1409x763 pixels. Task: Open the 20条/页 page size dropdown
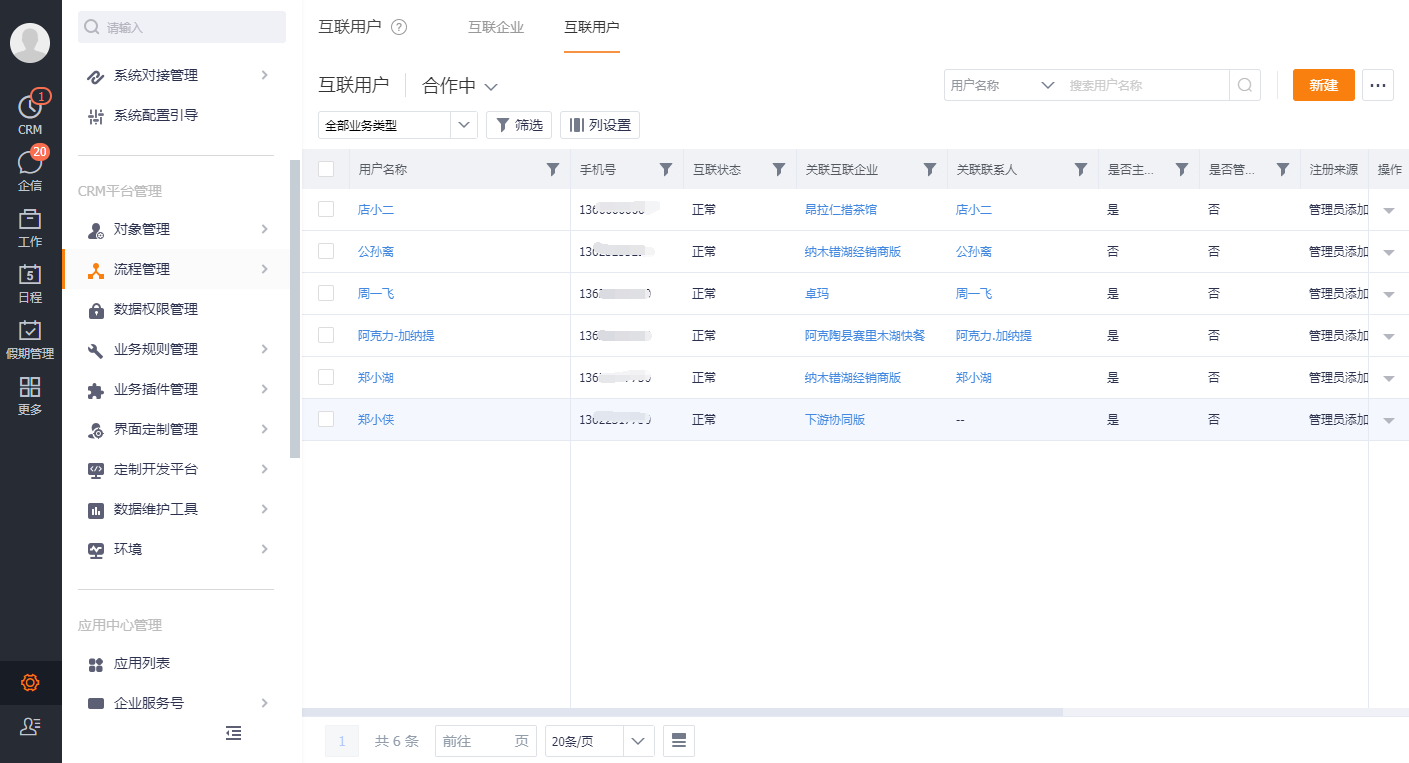(600, 741)
